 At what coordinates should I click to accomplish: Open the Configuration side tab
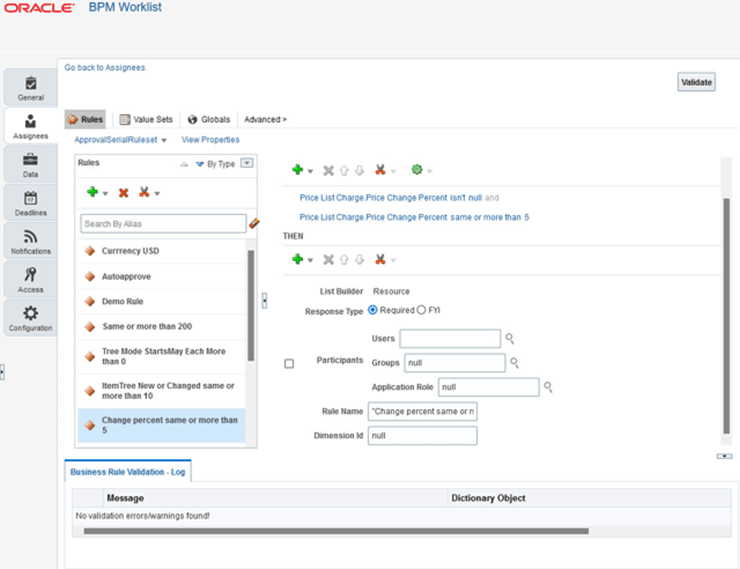click(31, 318)
